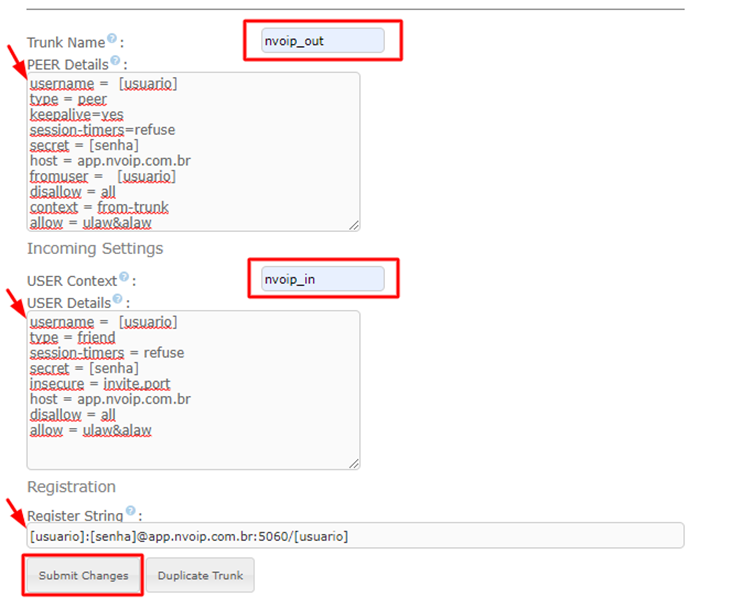742x607 pixels.
Task: Click empty area at bottom of USER Details box
Action: (190, 450)
